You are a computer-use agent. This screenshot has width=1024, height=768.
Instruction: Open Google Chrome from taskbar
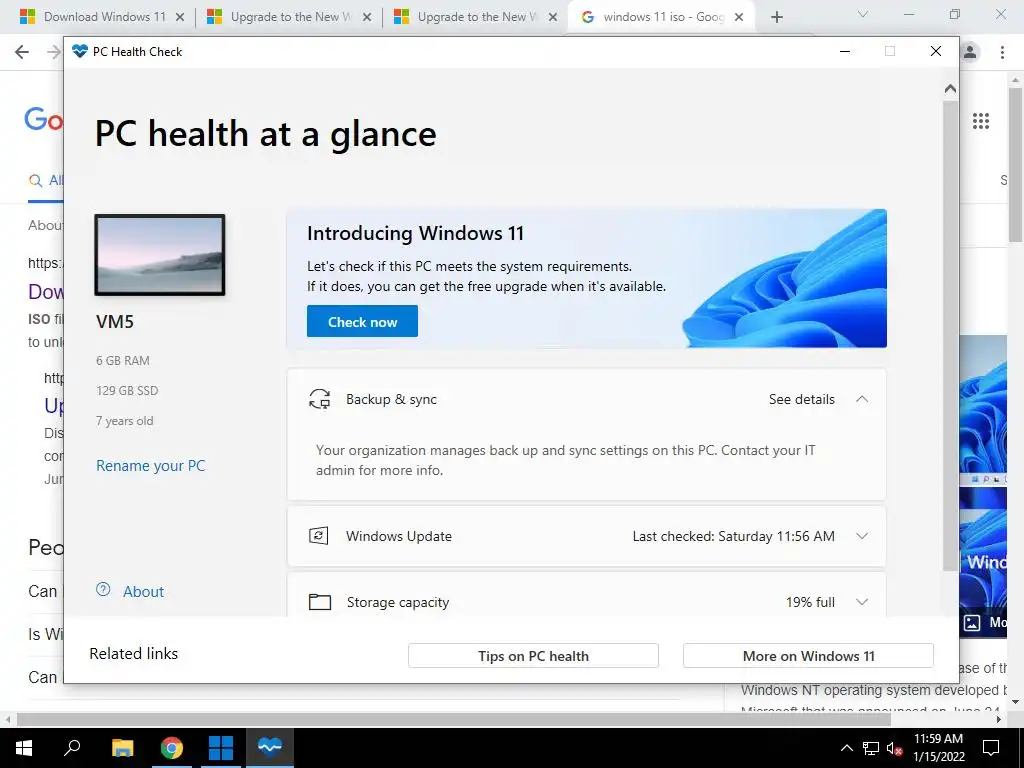172,747
